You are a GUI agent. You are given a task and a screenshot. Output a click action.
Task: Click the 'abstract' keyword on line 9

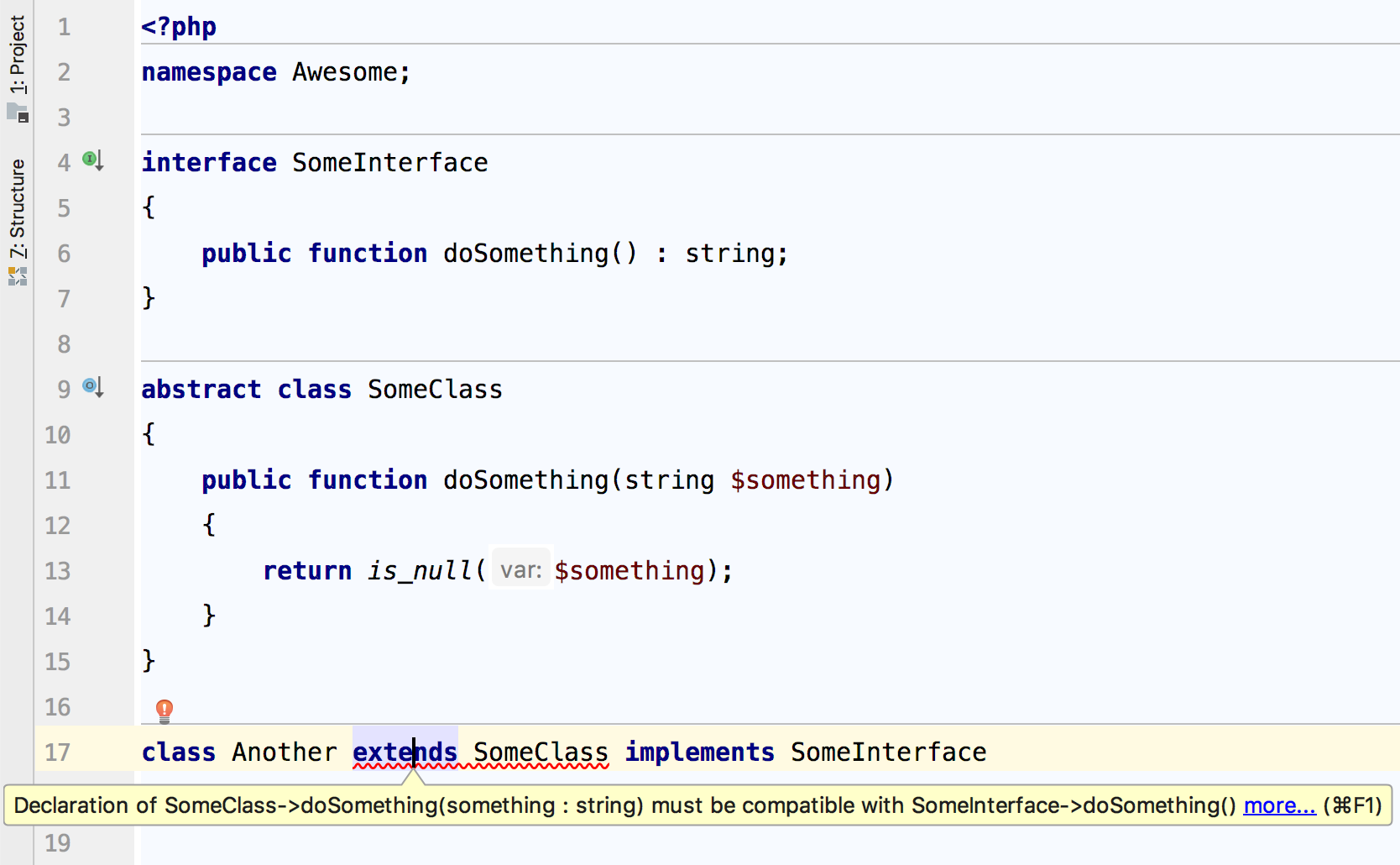(x=201, y=389)
